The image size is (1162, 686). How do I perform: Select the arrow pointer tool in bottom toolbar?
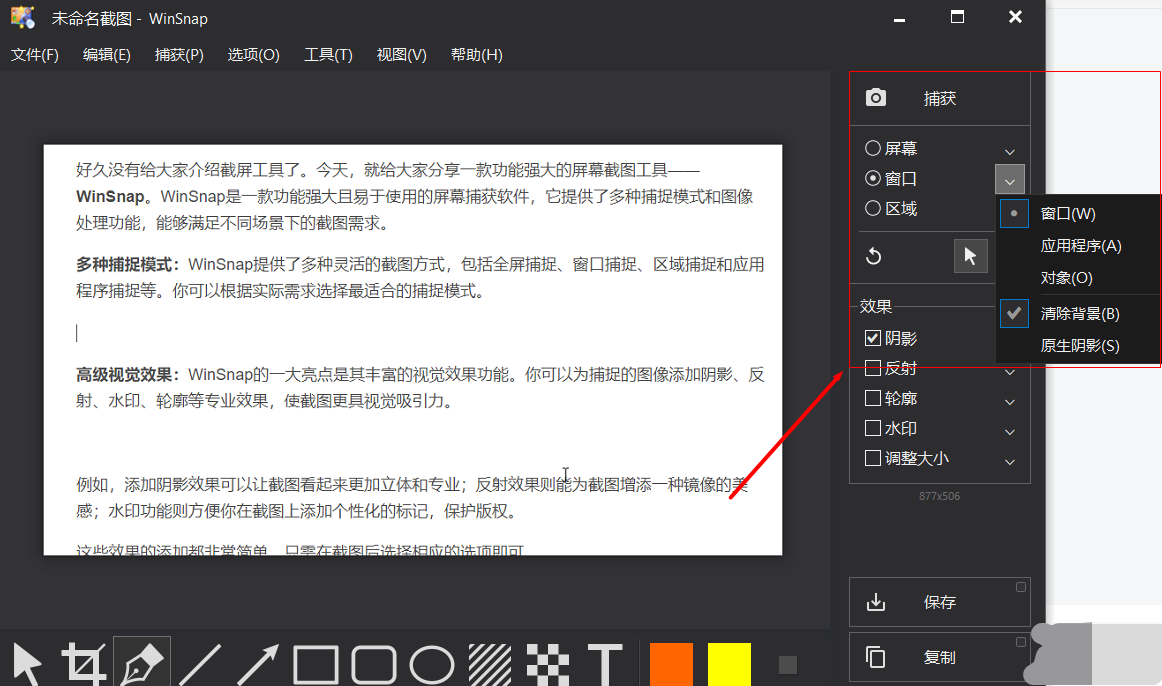click(x=27, y=664)
